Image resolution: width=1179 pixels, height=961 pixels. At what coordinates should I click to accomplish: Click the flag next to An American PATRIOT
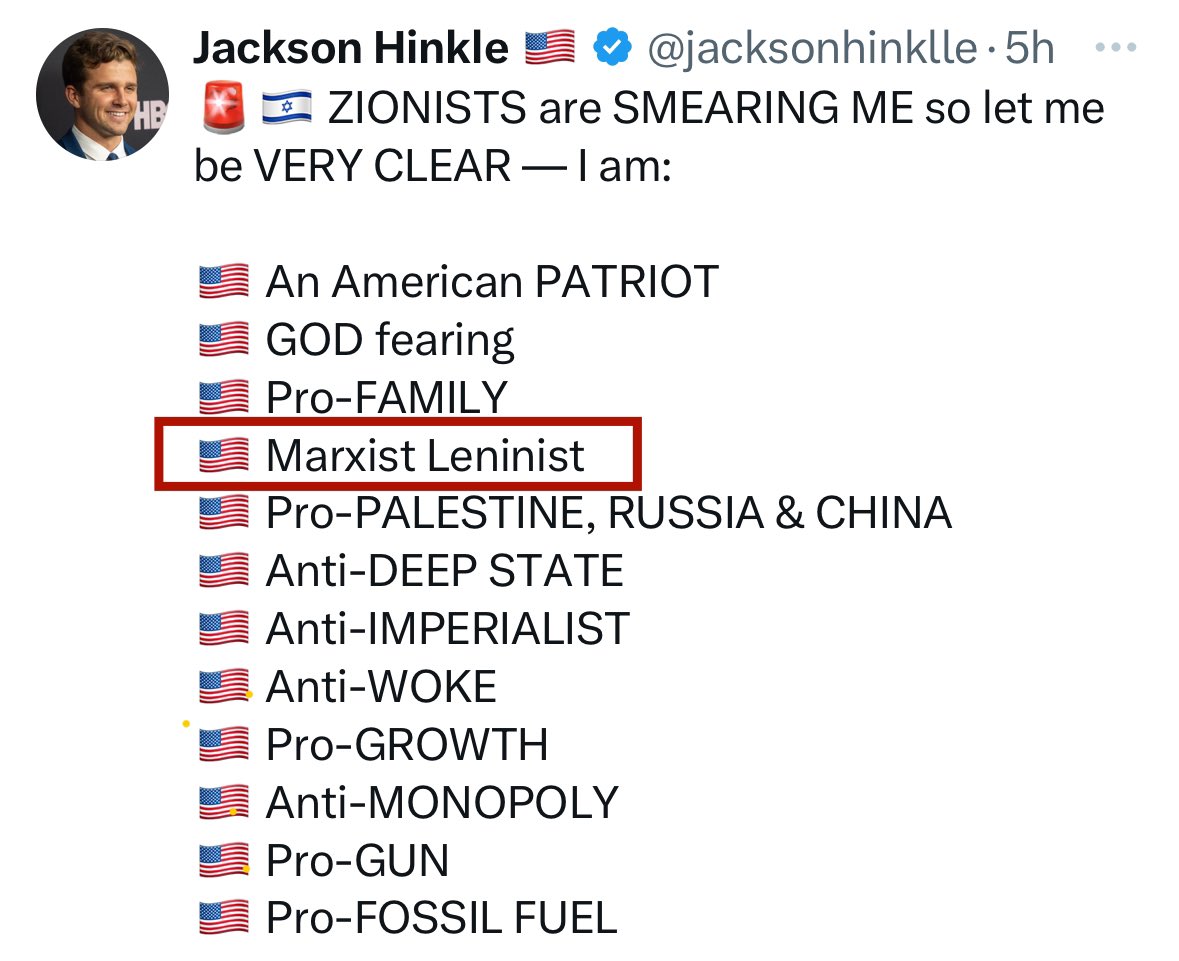[x=223, y=282]
